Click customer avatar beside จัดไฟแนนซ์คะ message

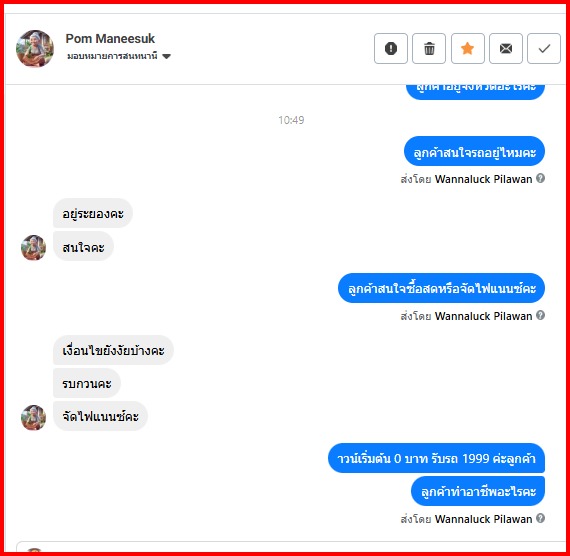point(33,418)
